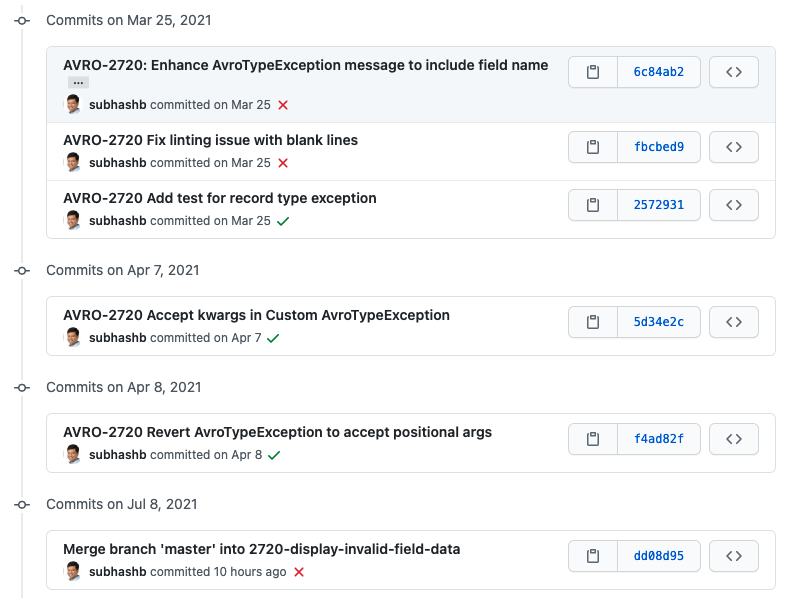Copy full SHA for commit fbcbed9

coord(593,147)
